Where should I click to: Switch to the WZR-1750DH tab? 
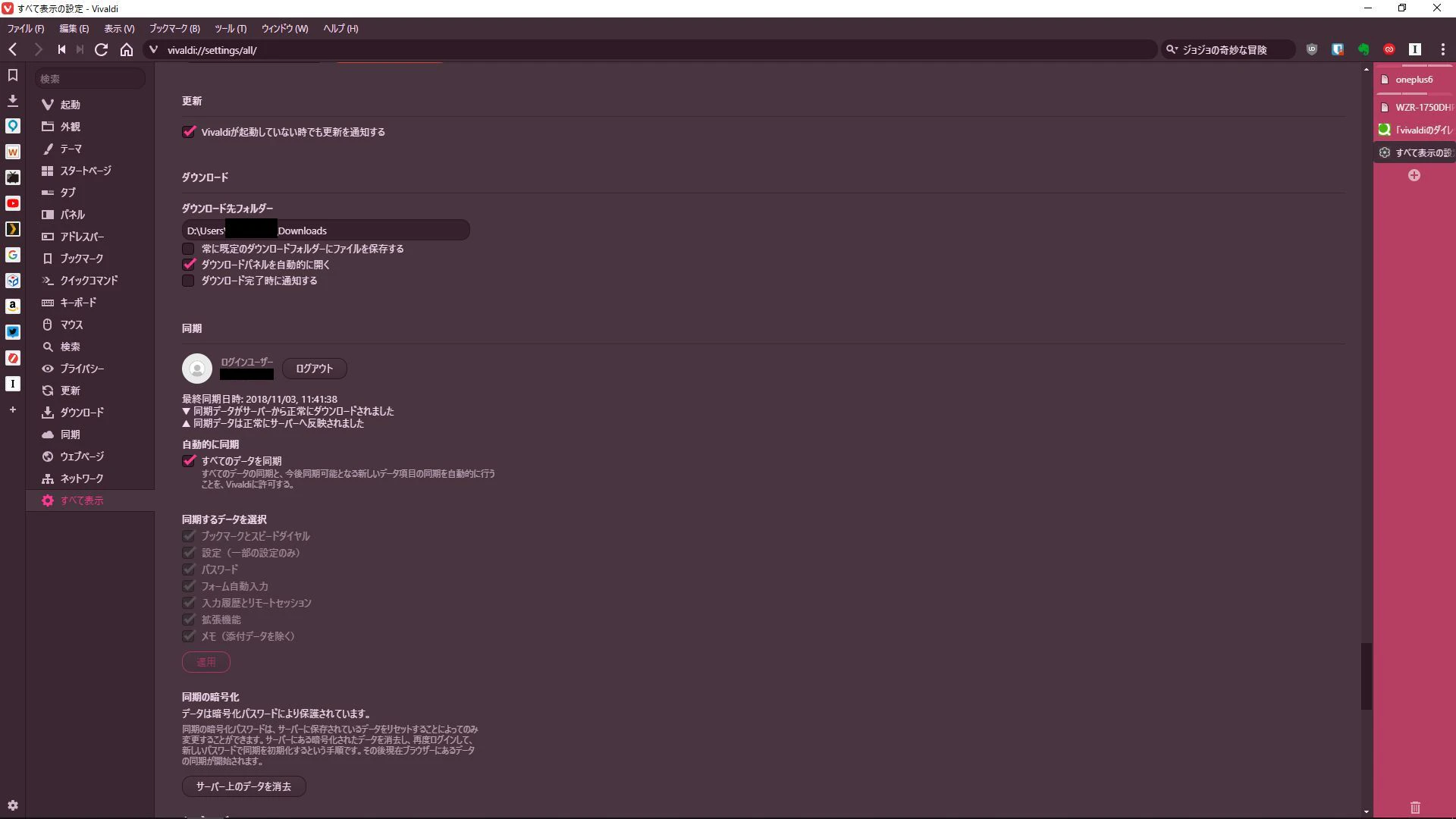point(1414,107)
